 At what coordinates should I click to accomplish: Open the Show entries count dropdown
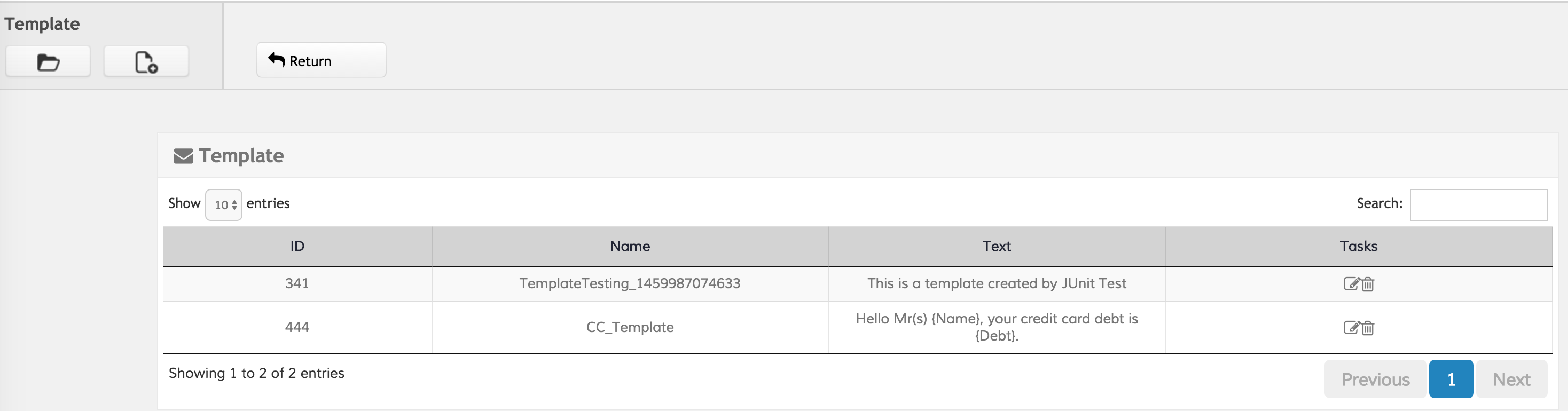coord(223,205)
